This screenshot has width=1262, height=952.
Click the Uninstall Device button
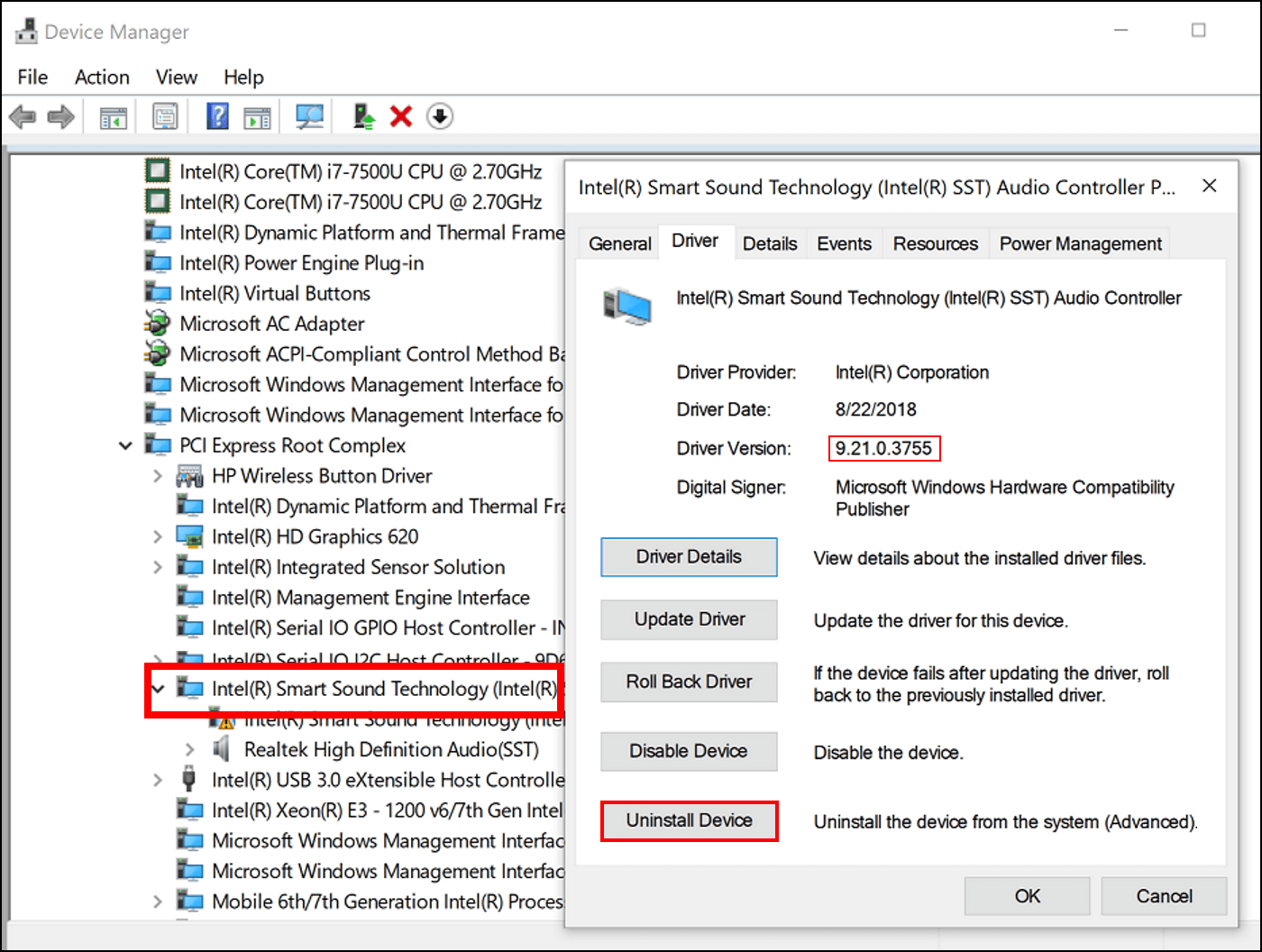pos(689,820)
